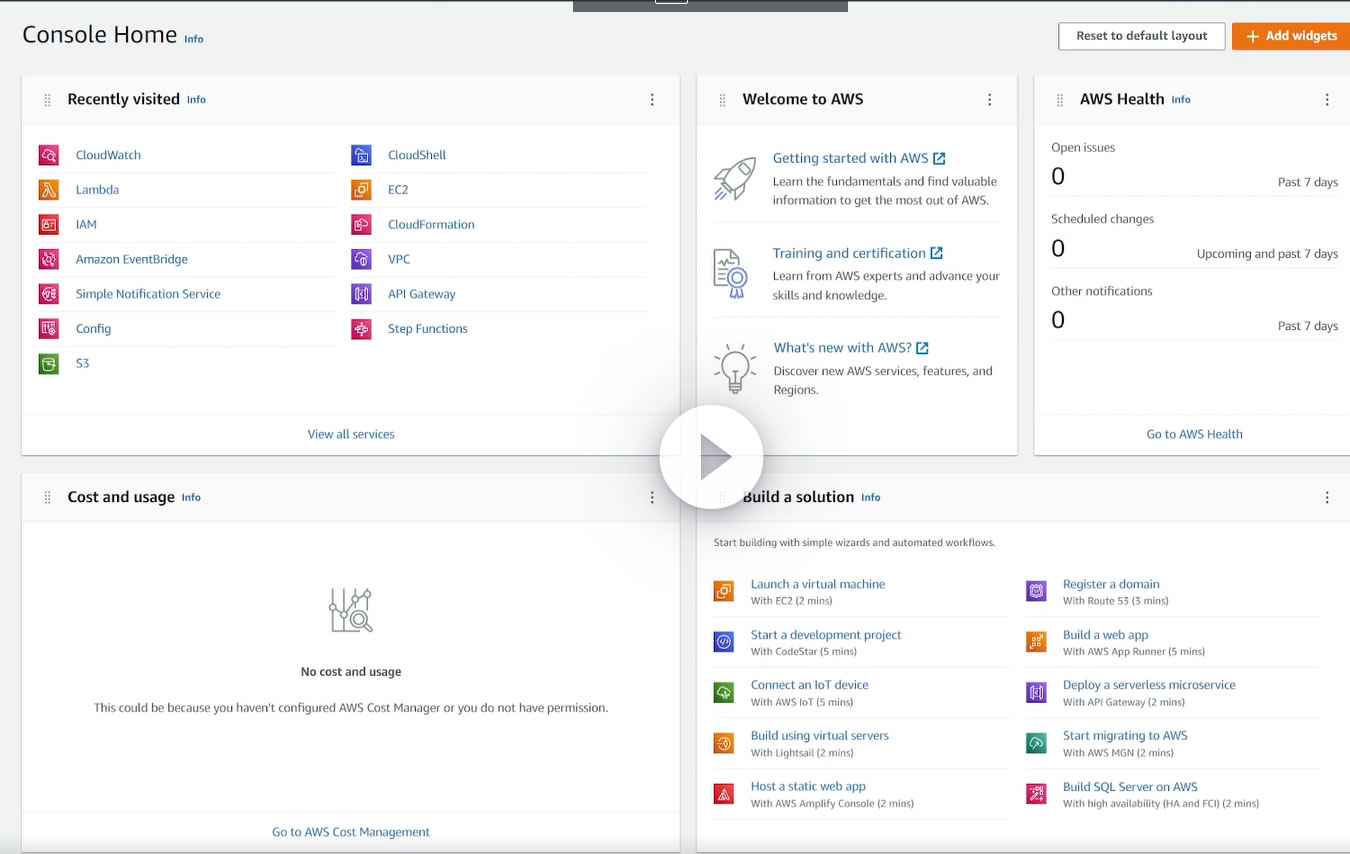Click the Build a solution Info link
Image resolution: width=1350 pixels, height=854 pixels.
tap(871, 498)
